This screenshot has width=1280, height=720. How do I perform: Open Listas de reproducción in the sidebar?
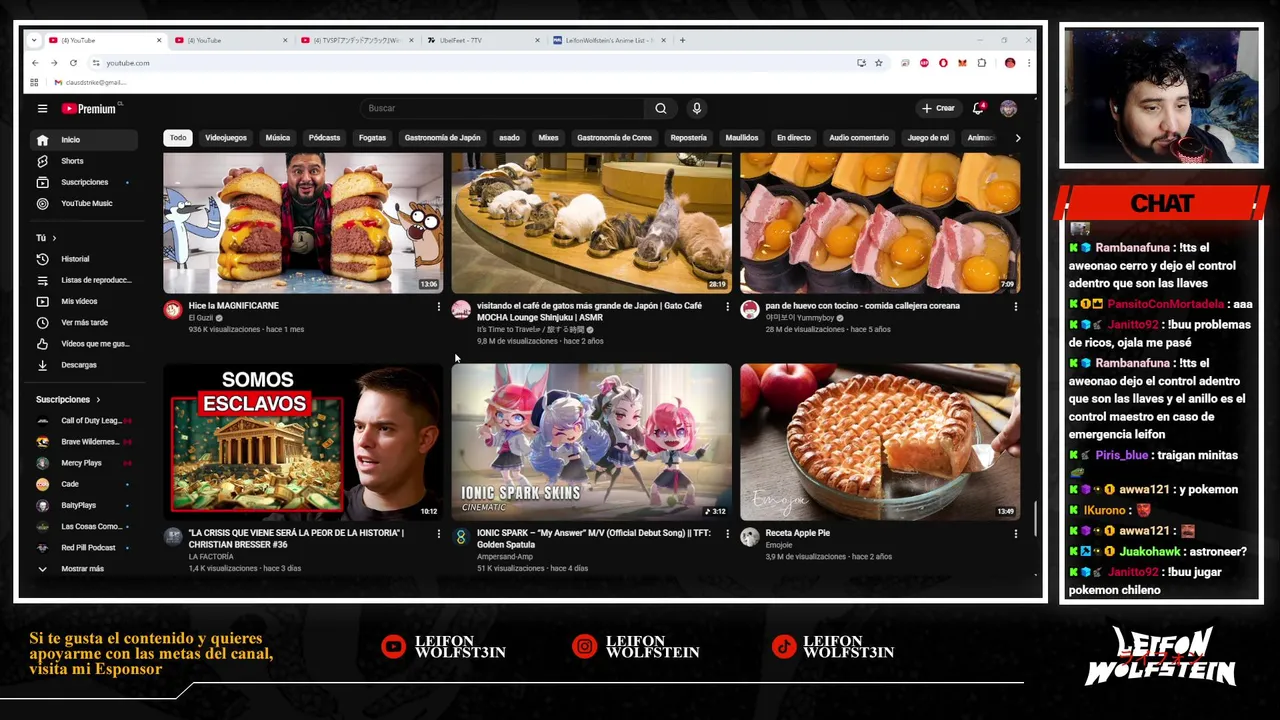coord(84,280)
